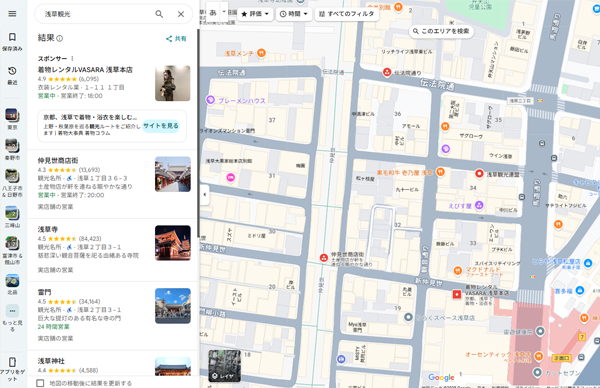Click the あ input mode indicator
This screenshot has height=388, width=600.
tap(213, 13)
